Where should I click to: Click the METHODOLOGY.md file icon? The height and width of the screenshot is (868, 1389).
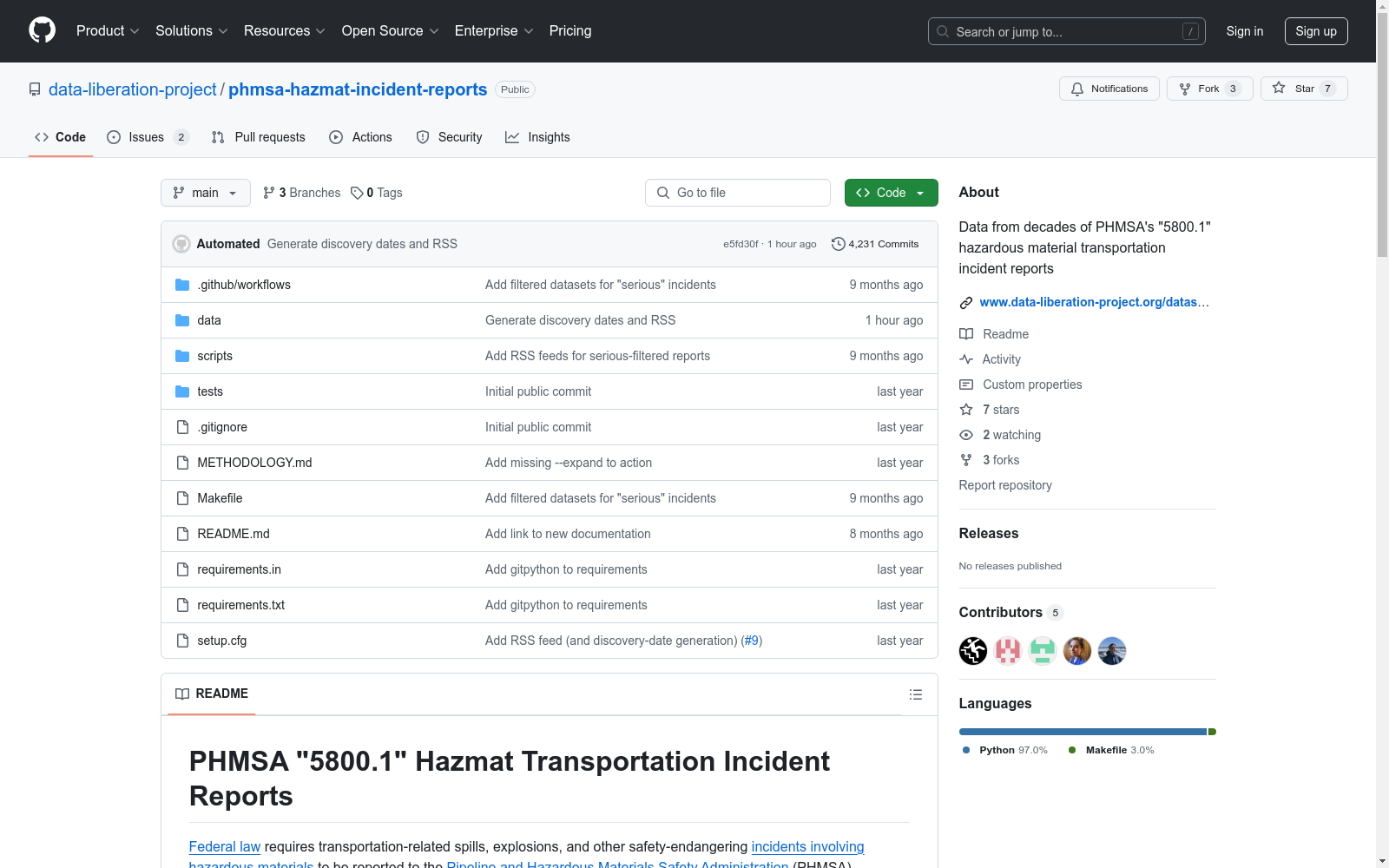pos(182,463)
